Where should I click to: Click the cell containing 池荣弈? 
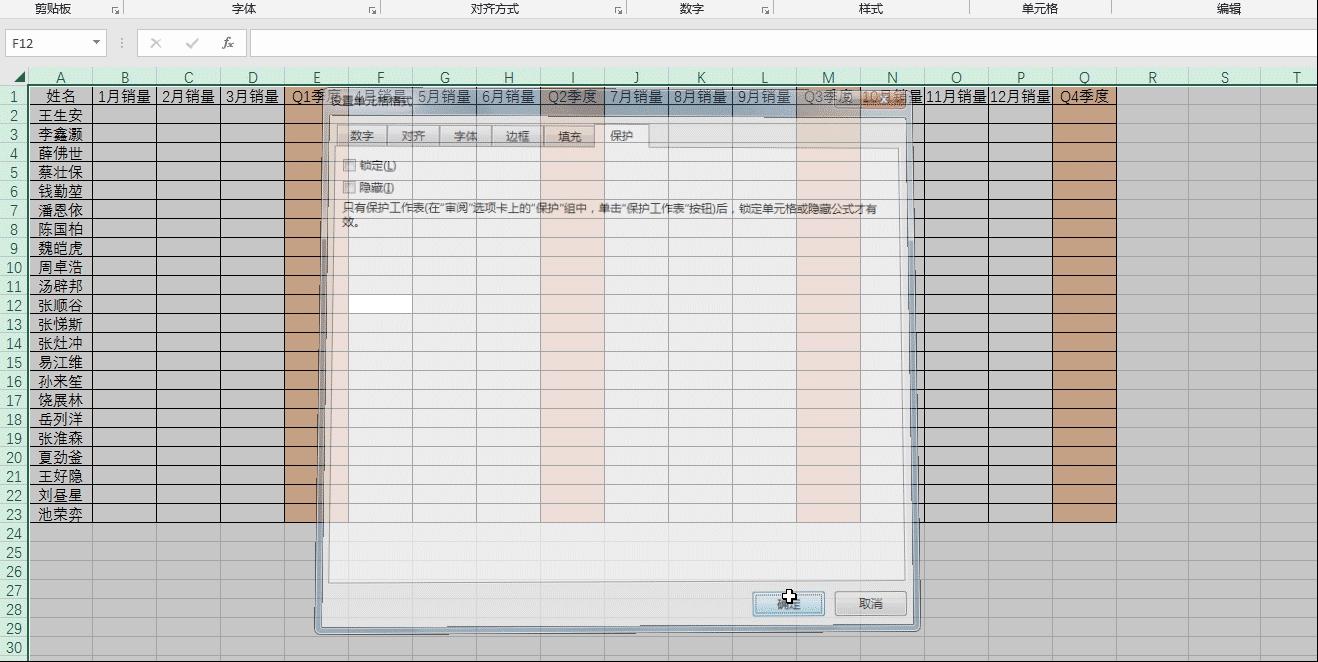(x=61, y=514)
